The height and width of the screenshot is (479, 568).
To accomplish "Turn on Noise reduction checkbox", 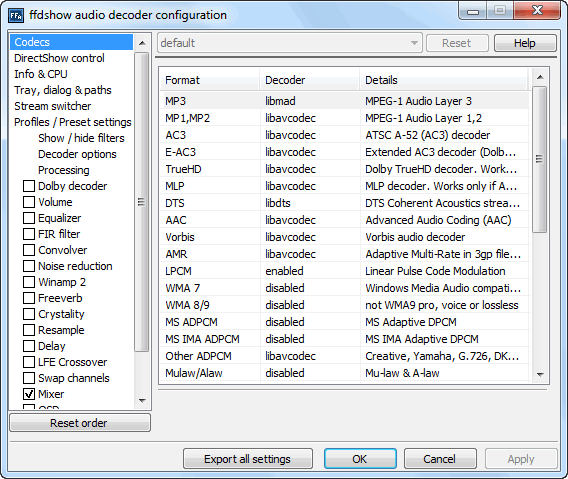I will [x=29, y=266].
